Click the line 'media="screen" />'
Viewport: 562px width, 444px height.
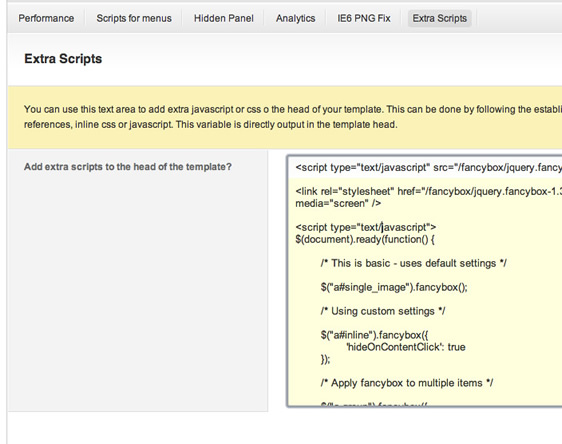tap(338, 204)
